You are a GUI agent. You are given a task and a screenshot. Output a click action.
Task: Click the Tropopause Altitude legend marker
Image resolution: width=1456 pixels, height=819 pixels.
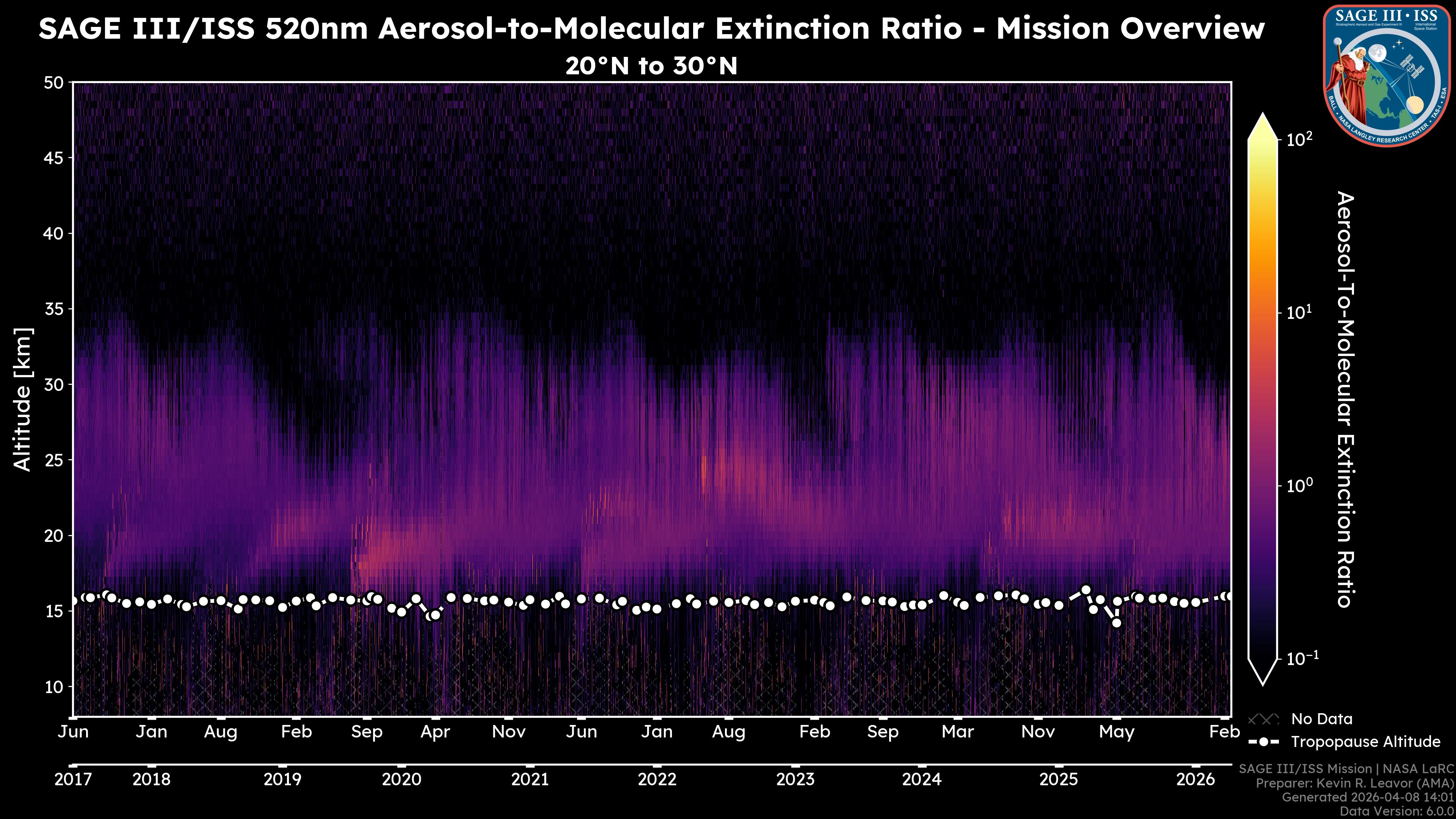[x=1263, y=742]
